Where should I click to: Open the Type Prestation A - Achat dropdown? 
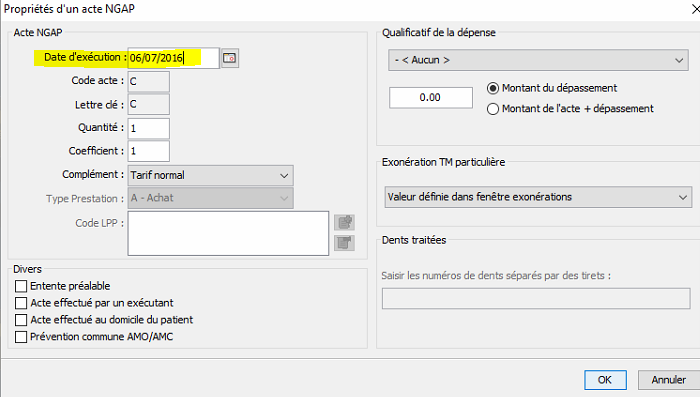pos(211,198)
